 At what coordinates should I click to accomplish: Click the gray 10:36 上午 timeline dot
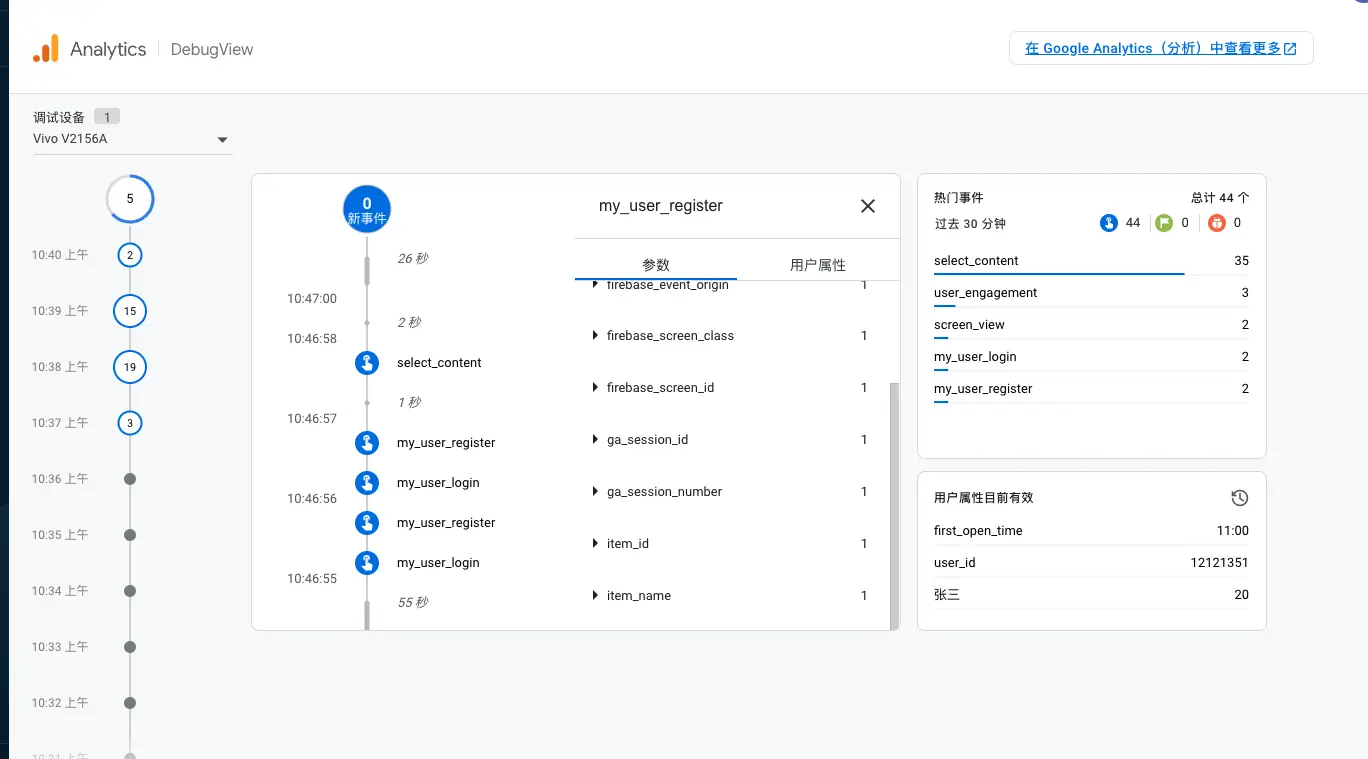click(x=129, y=479)
